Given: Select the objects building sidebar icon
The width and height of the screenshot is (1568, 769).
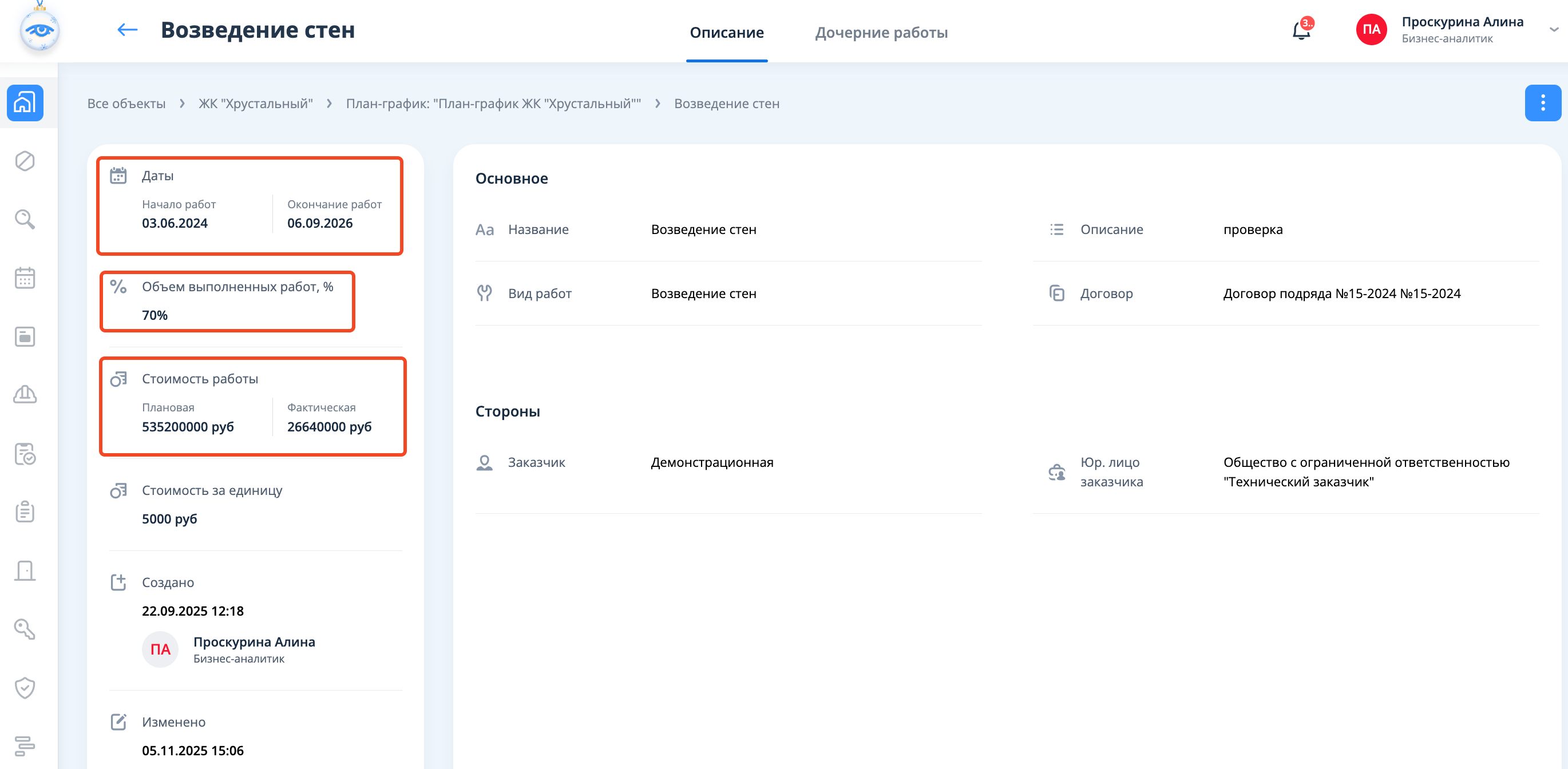Looking at the screenshot, I should (x=25, y=103).
